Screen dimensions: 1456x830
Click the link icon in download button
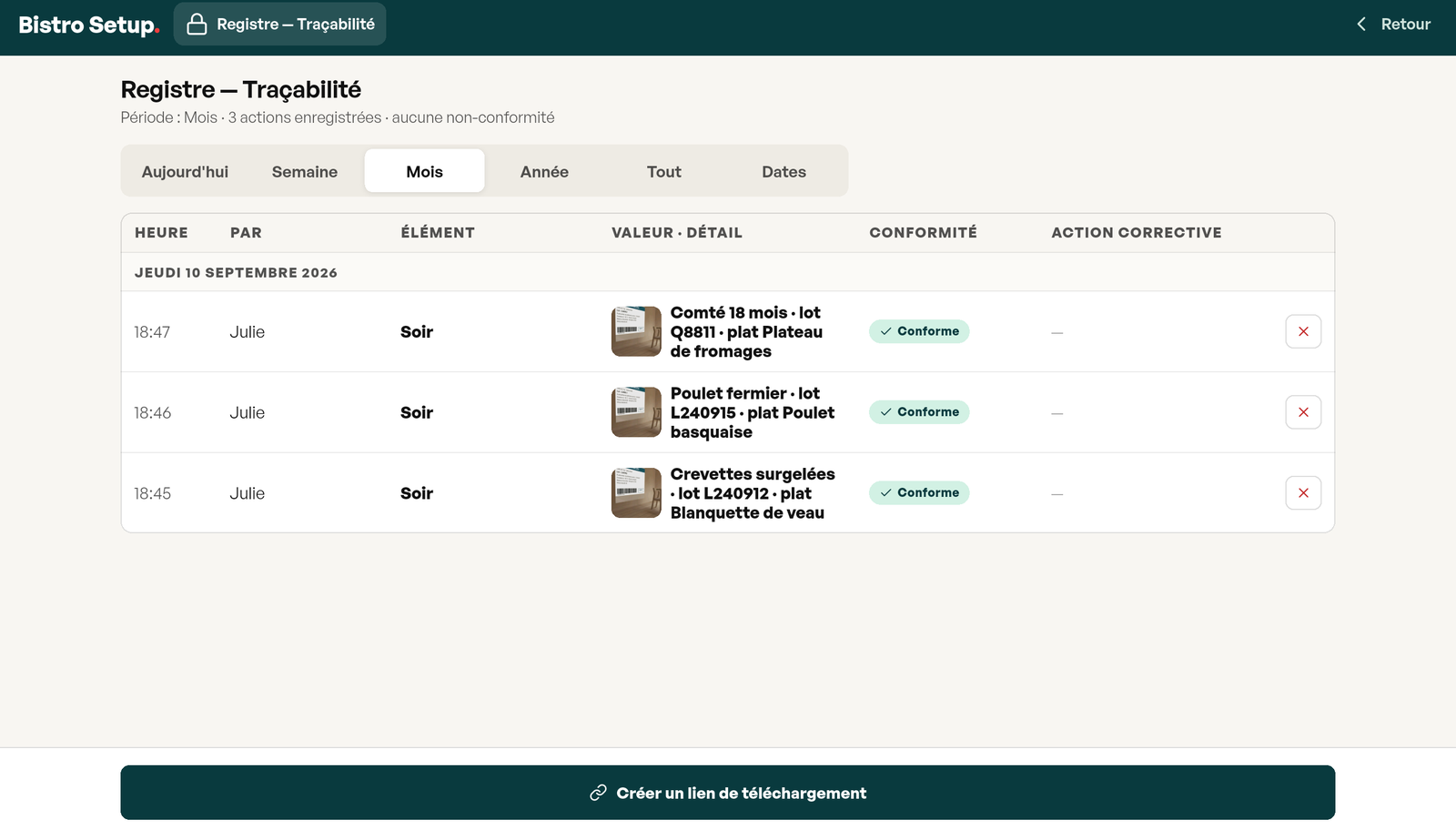(598, 793)
